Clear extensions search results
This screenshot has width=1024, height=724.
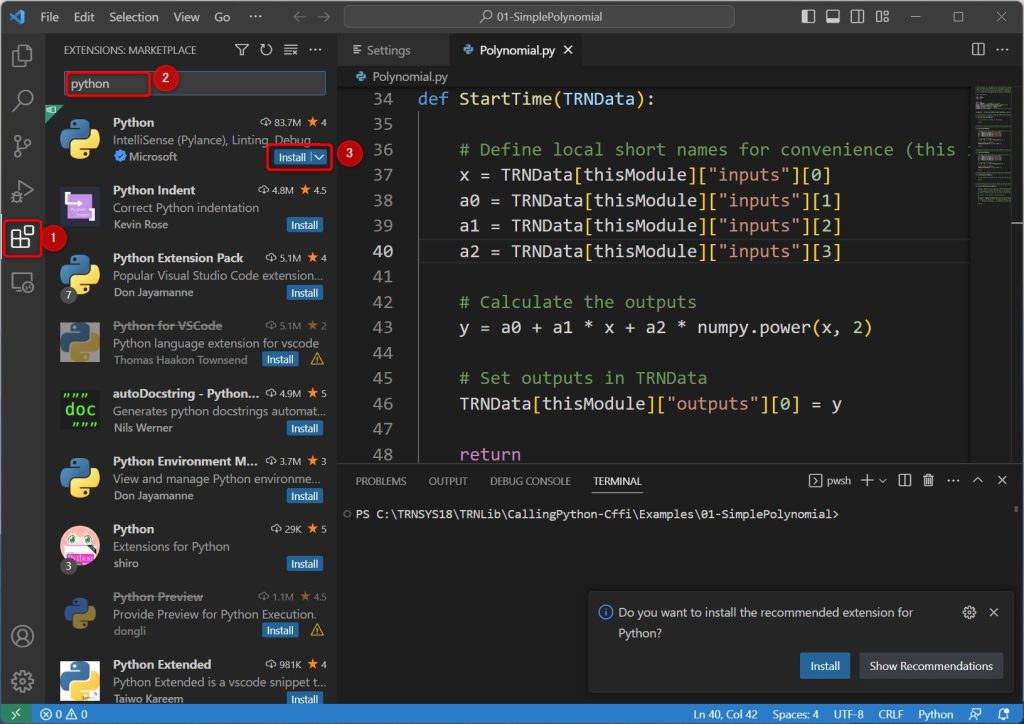coord(291,50)
